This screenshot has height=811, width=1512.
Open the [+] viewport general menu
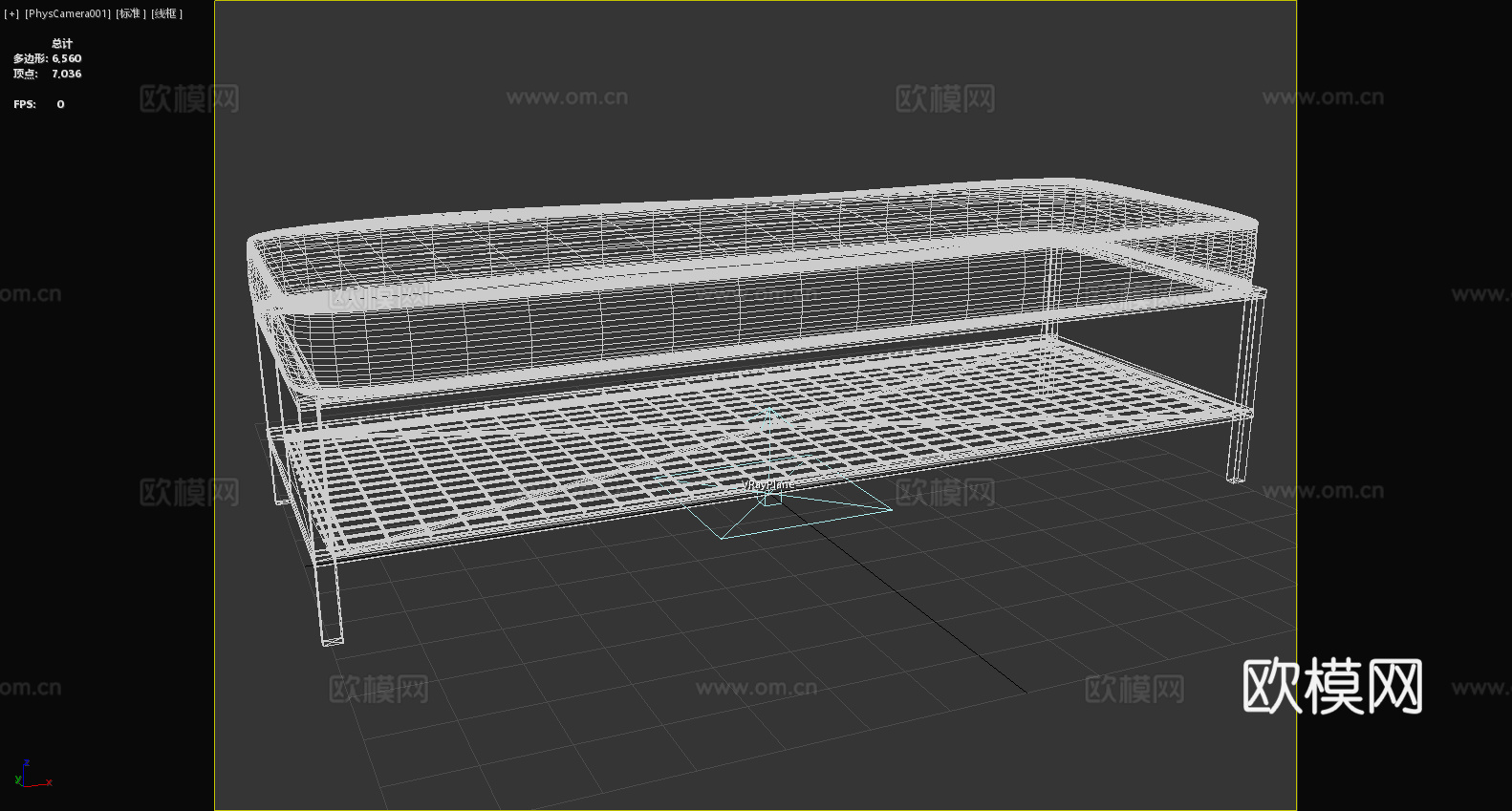tap(11, 13)
